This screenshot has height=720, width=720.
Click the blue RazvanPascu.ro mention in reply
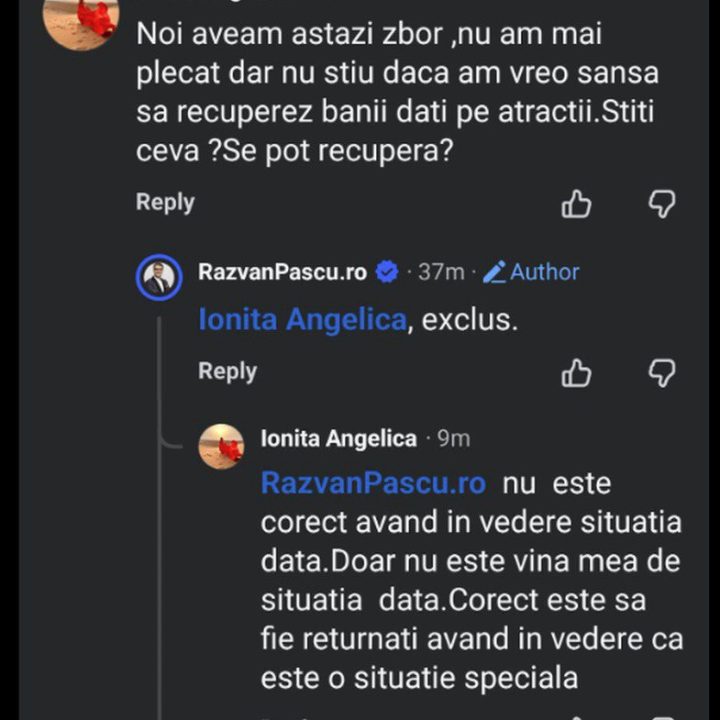pyautogui.click(x=373, y=484)
